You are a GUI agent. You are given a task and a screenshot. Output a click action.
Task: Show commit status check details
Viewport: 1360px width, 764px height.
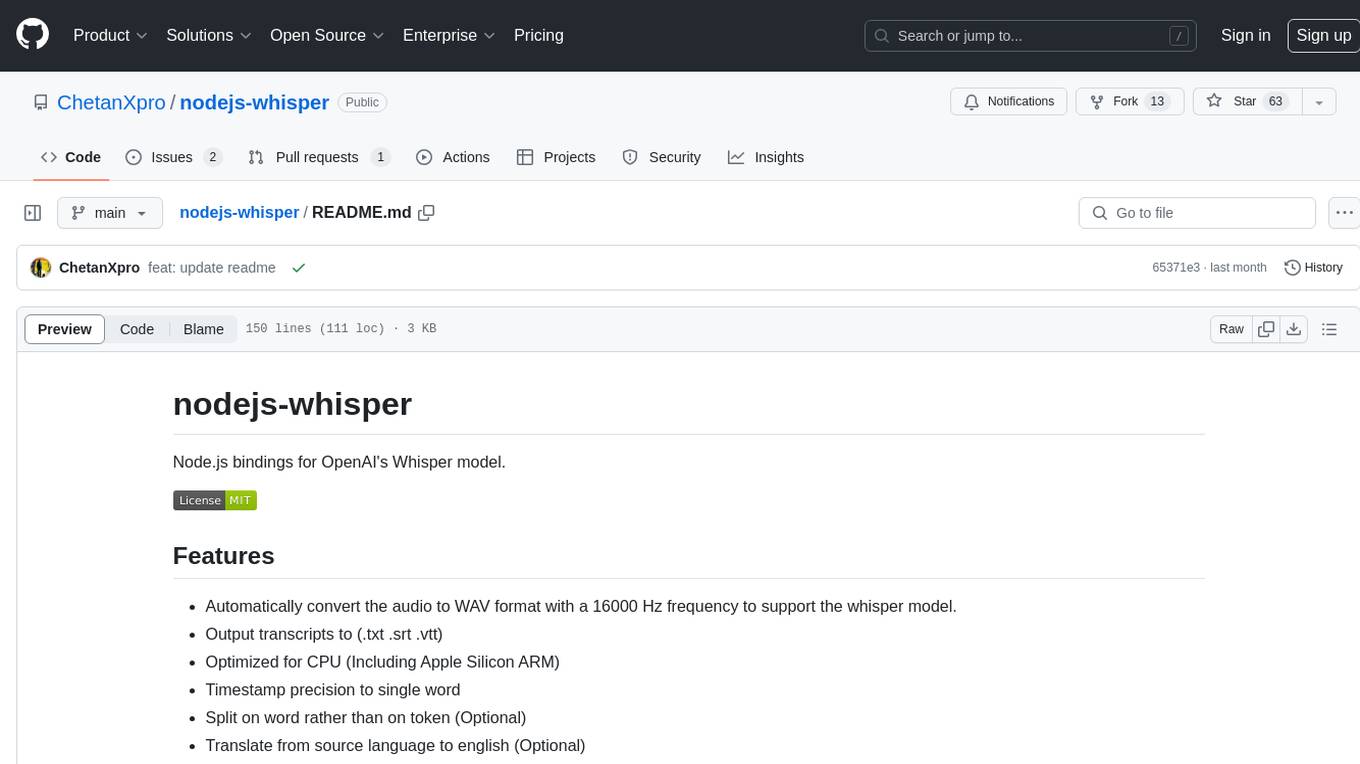tap(298, 268)
